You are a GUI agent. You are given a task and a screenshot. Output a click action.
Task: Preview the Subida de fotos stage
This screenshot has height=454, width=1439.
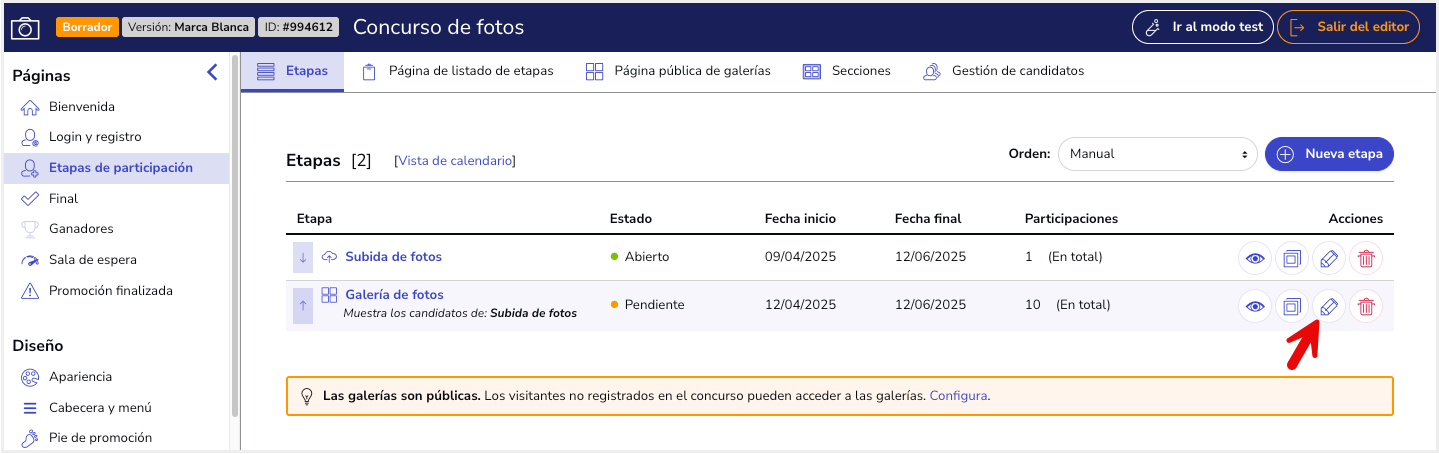point(1255,257)
